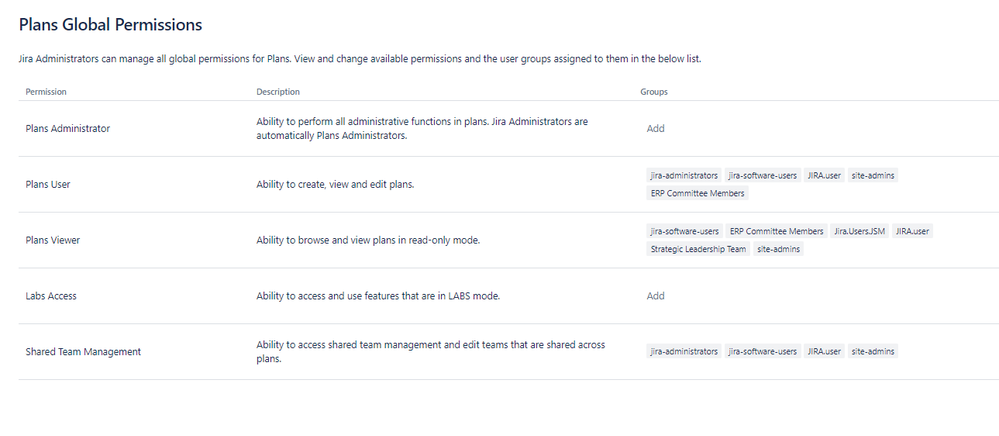The width and height of the screenshot is (999, 436).
Task: Select ERP Committee Members tag in Plans Viewer
Action: pyautogui.click(x=777, y=231)
